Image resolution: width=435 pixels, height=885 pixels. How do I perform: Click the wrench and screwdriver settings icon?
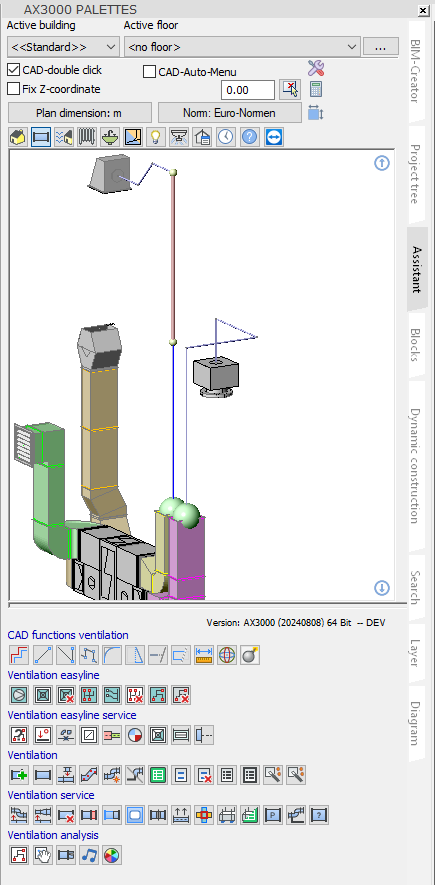316,69
